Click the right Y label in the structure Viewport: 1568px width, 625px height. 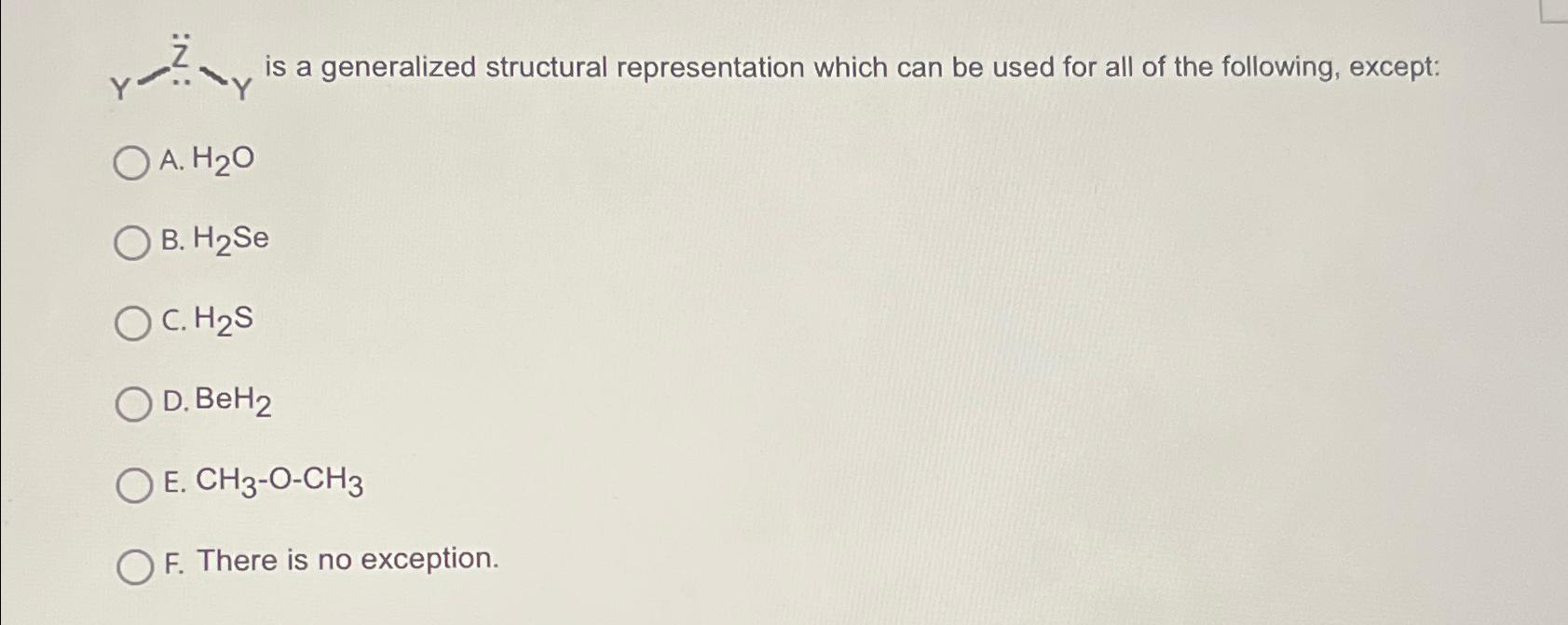click(242, 89)
